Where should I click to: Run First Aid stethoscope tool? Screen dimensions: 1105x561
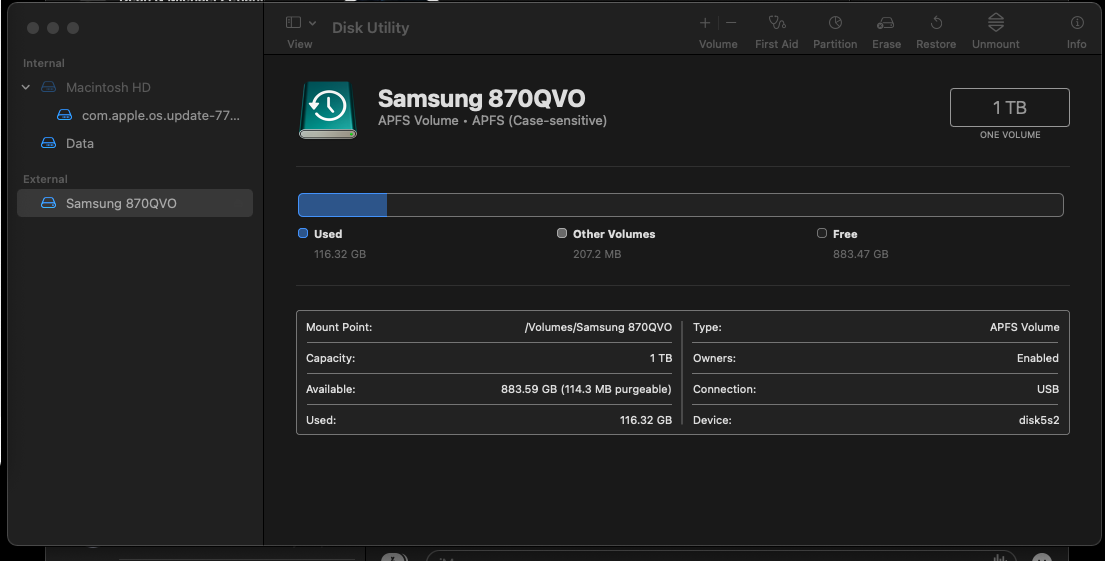pos(777,23)
